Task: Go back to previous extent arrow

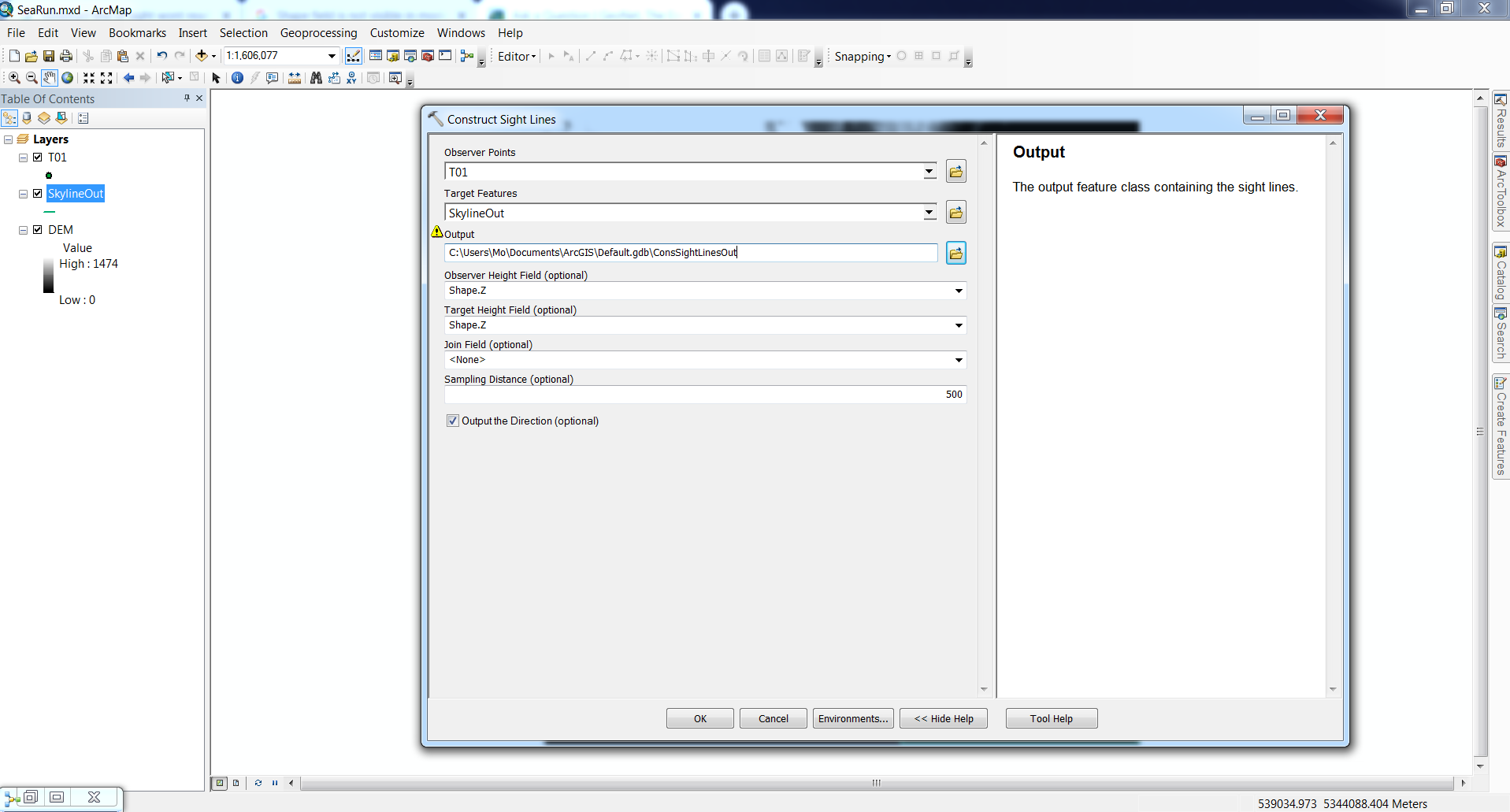Action: pyautogui.click(x=128, y=78)
